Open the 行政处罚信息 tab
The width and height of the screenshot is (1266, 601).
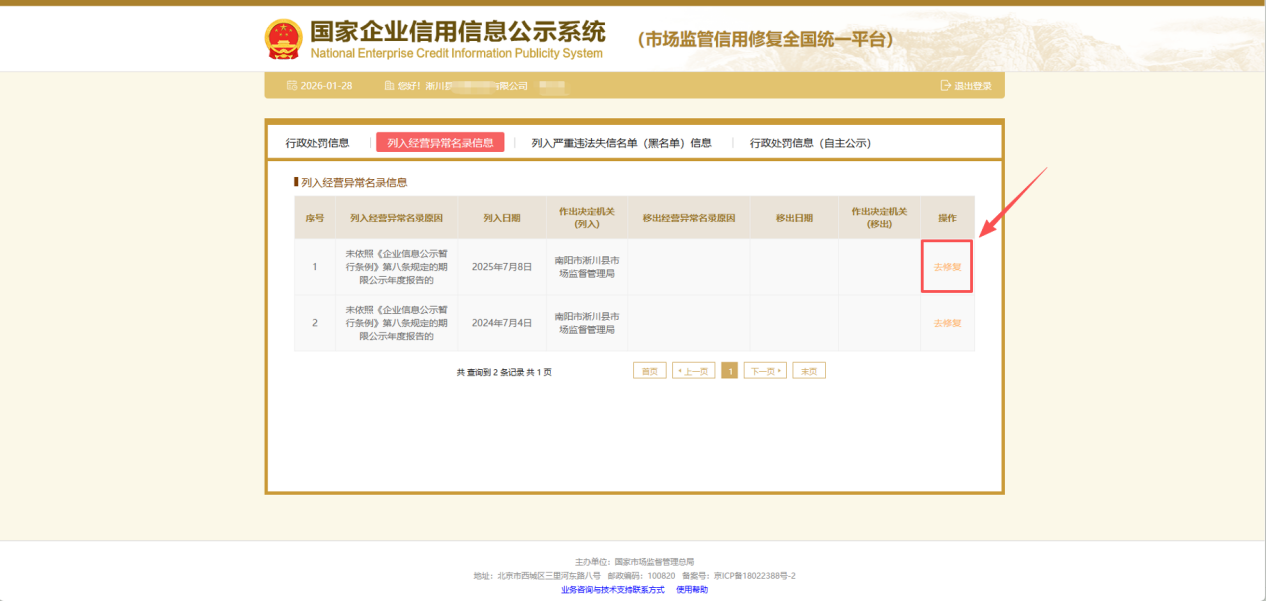pyautogui.click(x=317, y=143)
